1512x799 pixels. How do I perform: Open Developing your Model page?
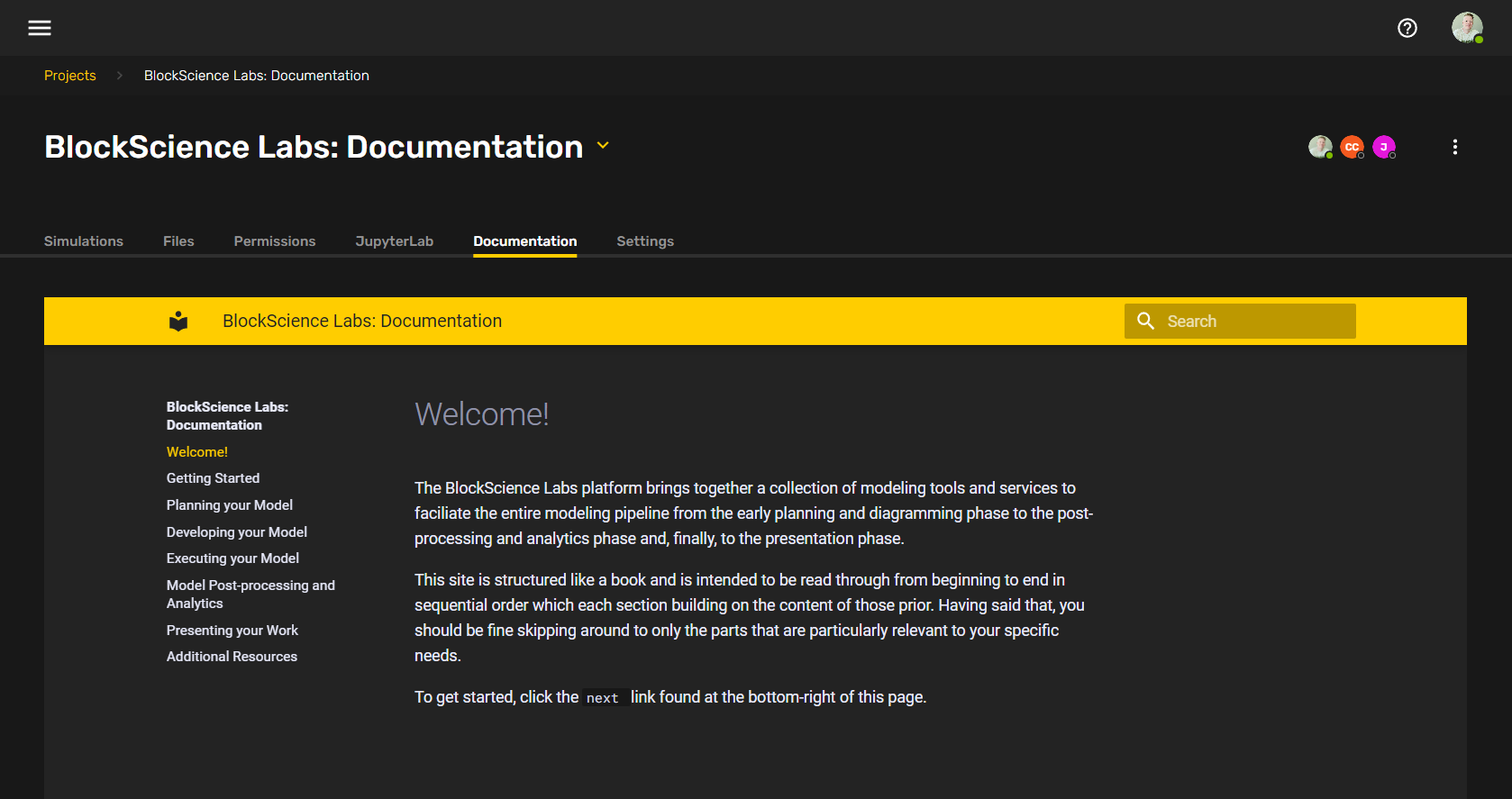click(237, 532)
